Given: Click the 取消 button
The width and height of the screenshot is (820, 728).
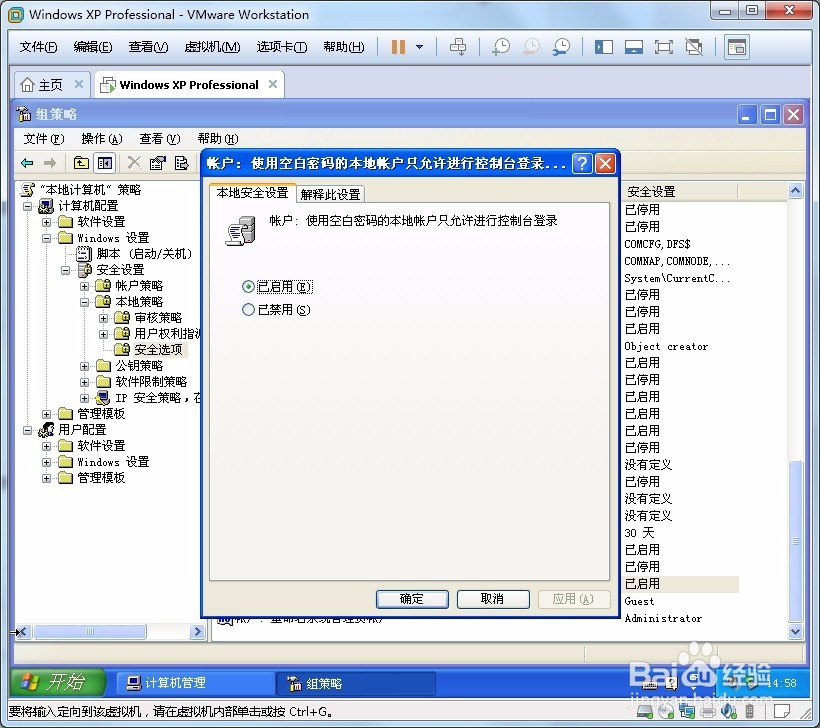Looking at the screenshot, I should pos(493,599).
